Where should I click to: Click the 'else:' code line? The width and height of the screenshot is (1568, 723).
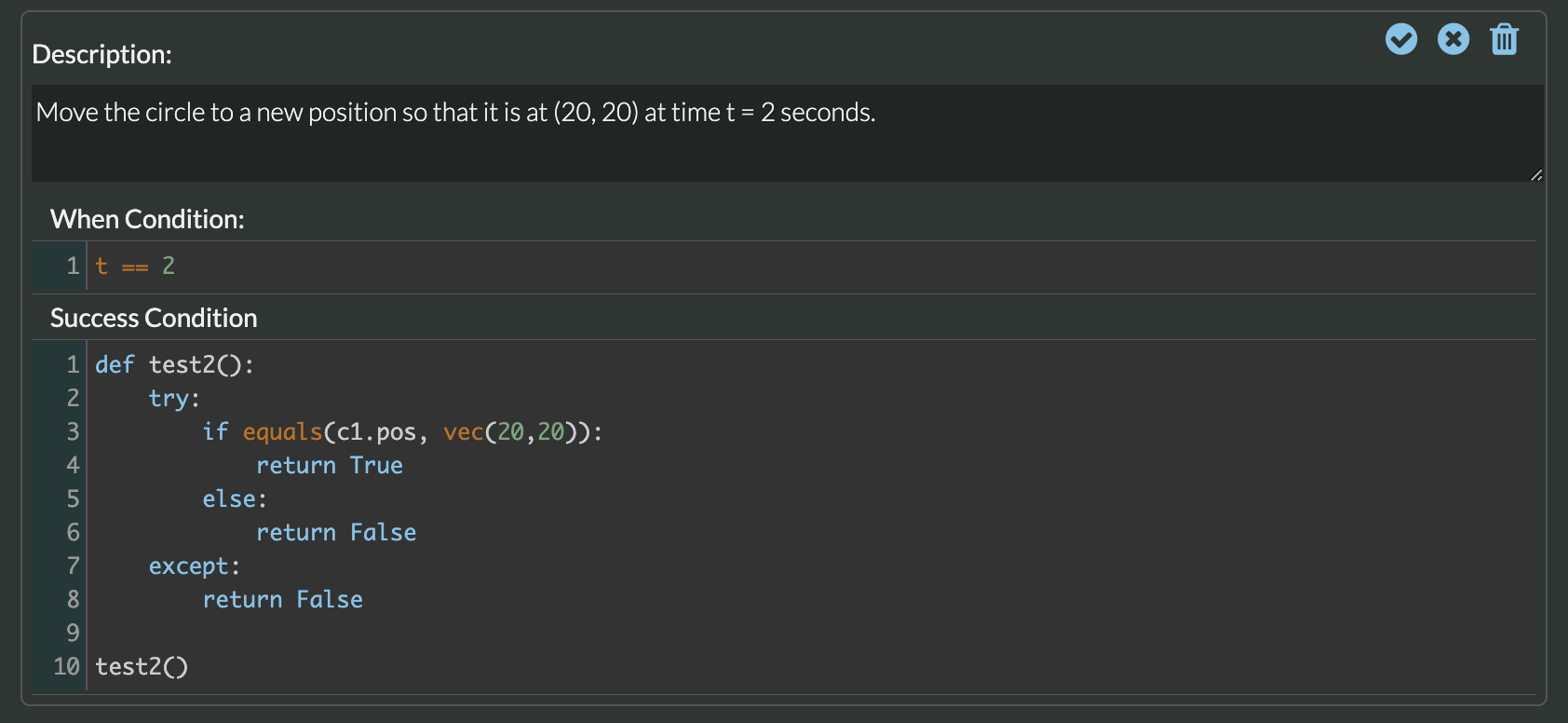(x=235, y=499)
